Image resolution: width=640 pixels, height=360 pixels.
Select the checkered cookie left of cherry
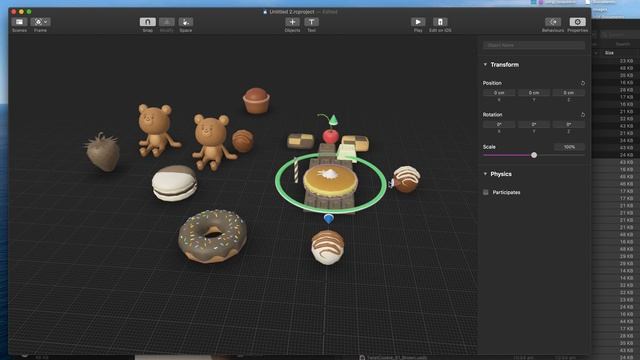(x=300, y=141)
